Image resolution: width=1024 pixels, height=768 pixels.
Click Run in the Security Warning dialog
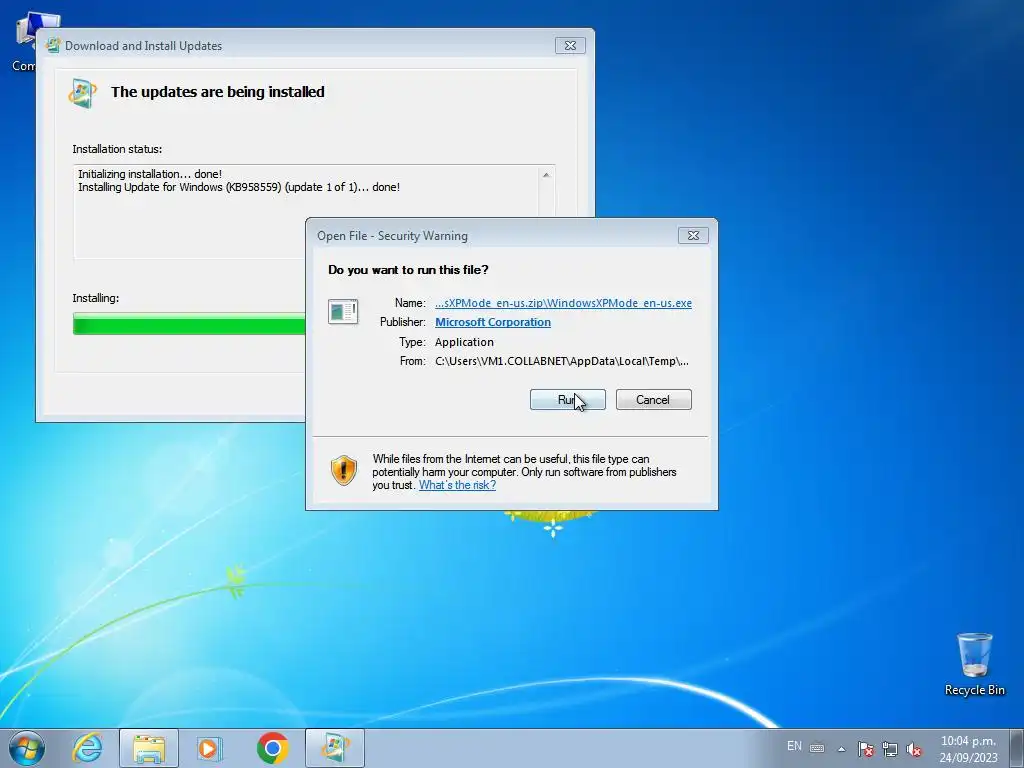[x=568, y=400]
